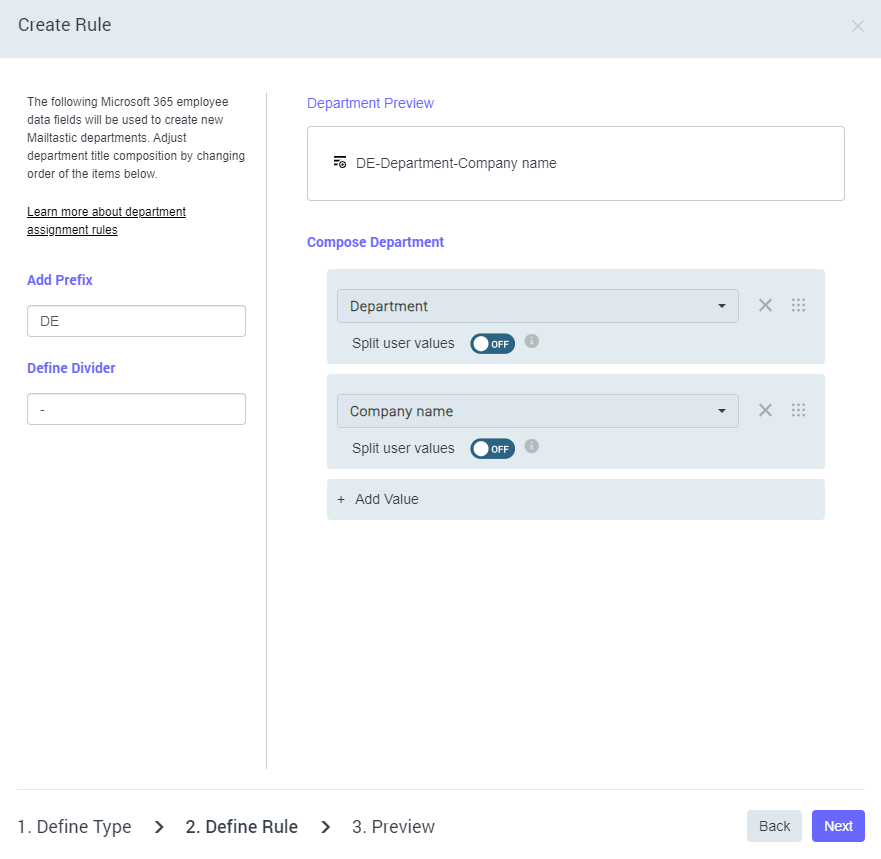Screen dimensions: 881x859
Task: Click the department preview list icon
Action: point(340,162)
